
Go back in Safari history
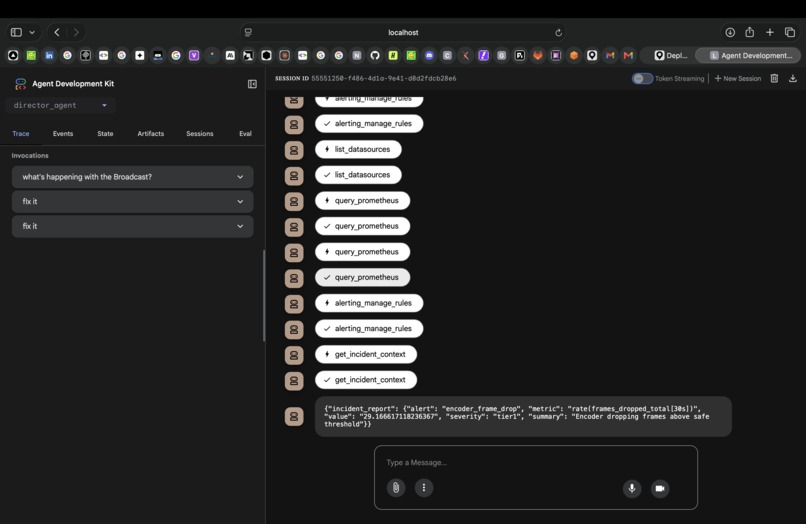pyautogui.click(x=57, y=32)
